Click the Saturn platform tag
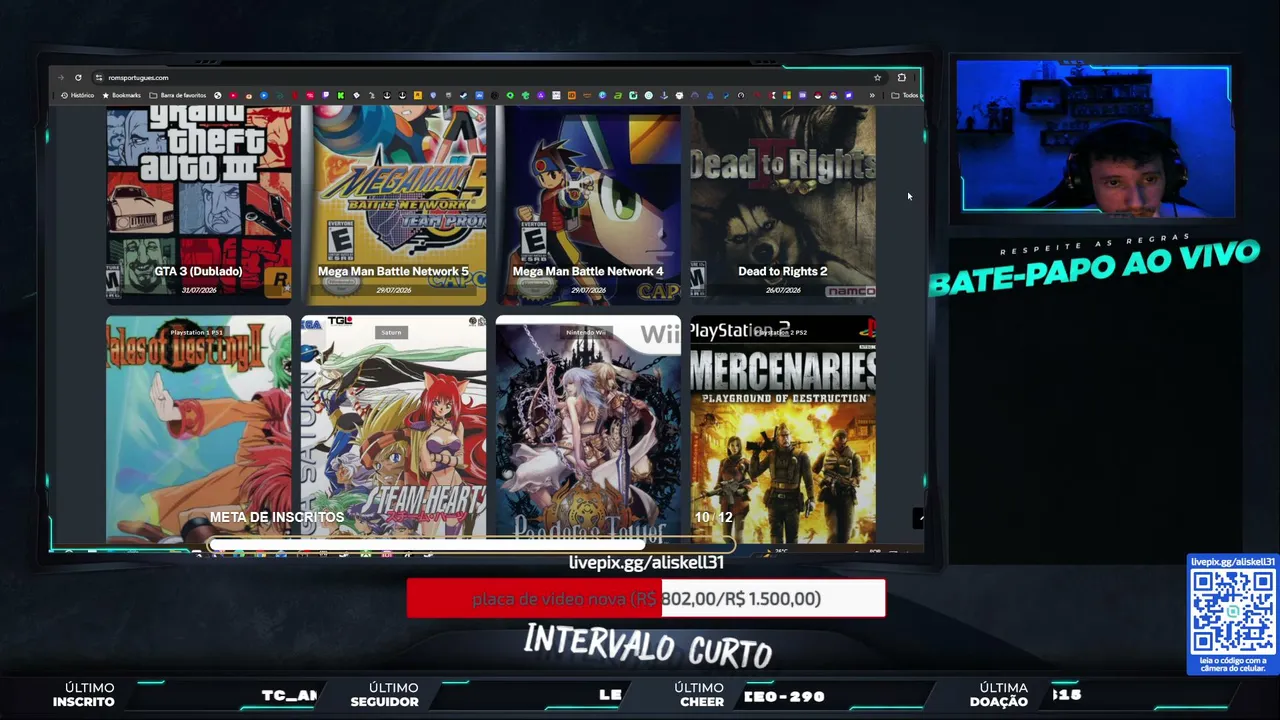Viewport: 1280px width, 720px height. click(391, 332)
